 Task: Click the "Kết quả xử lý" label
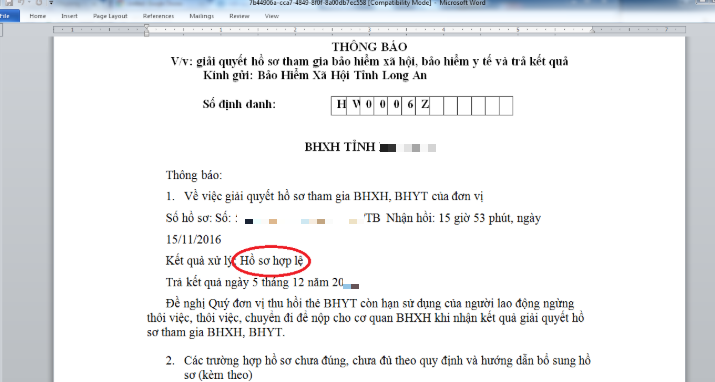[x=199, y=261]
